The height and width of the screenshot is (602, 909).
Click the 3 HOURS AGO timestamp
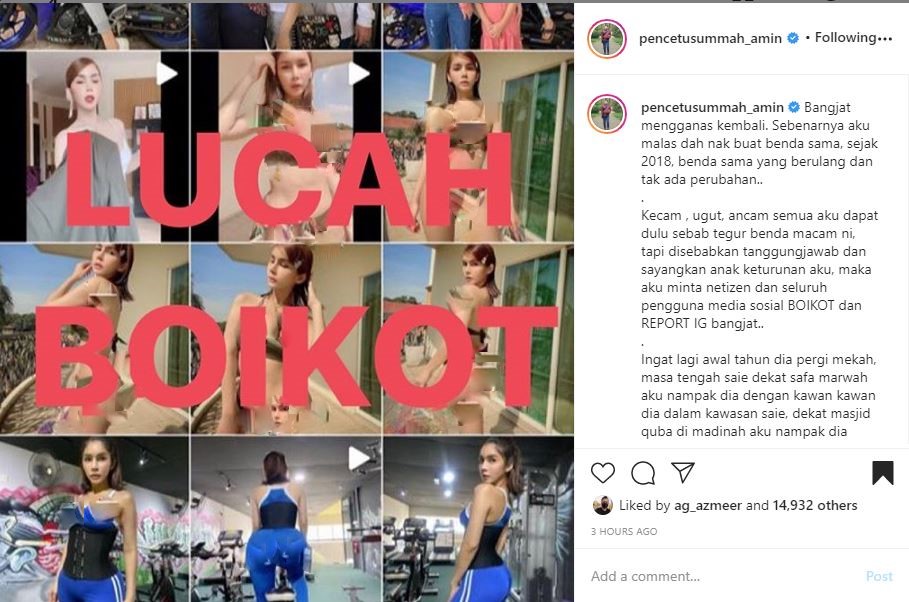tap(624, 531)
